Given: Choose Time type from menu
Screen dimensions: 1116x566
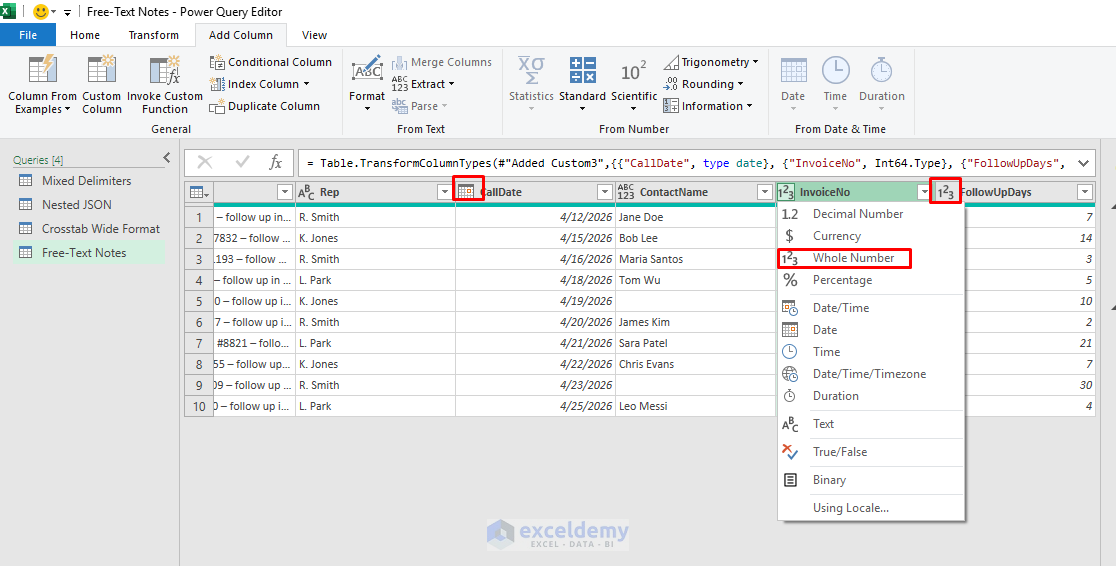Looking at the screenshot, I should tap(870, 352).
